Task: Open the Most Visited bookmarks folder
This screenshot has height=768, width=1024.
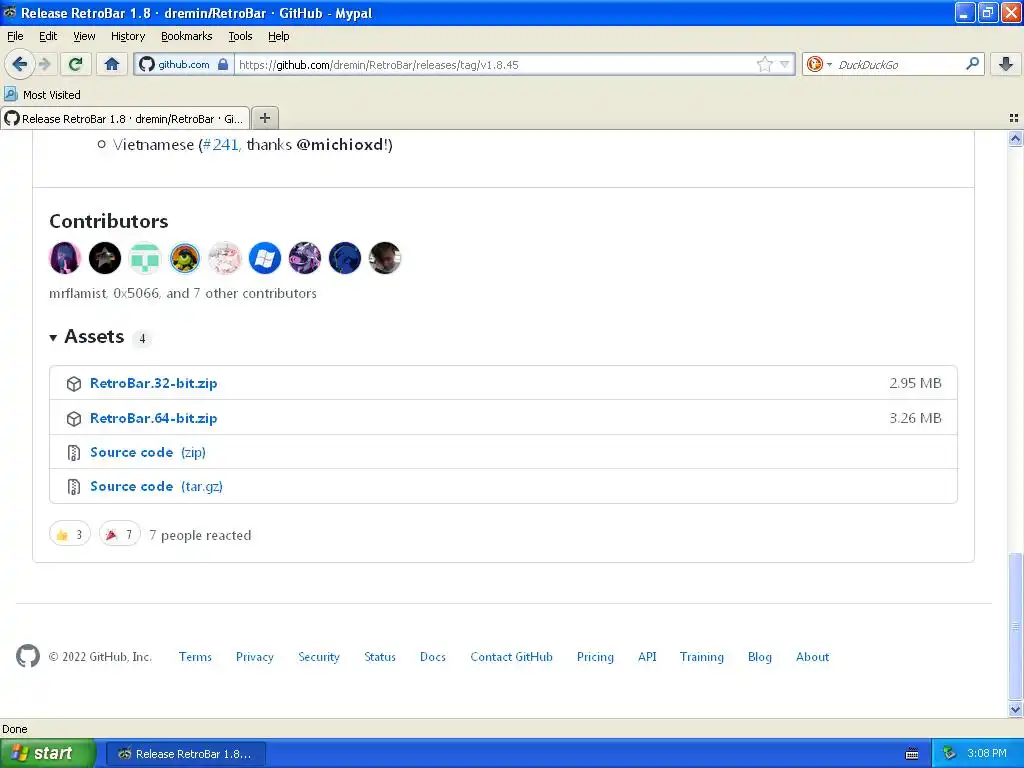Action: pos(42,95)
